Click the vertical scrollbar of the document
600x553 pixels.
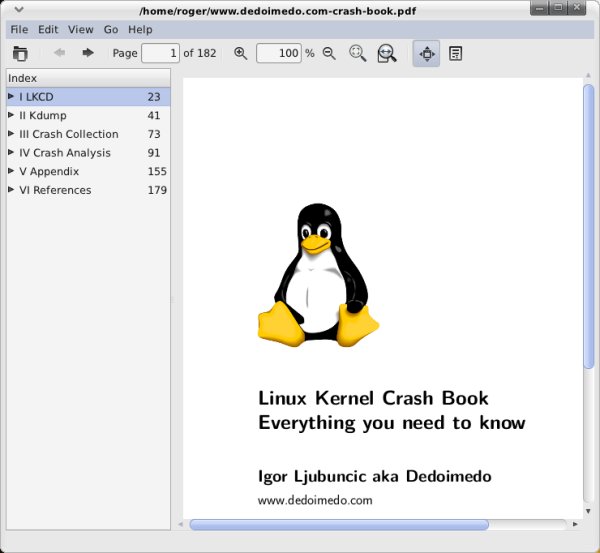(x=589, y=230)
